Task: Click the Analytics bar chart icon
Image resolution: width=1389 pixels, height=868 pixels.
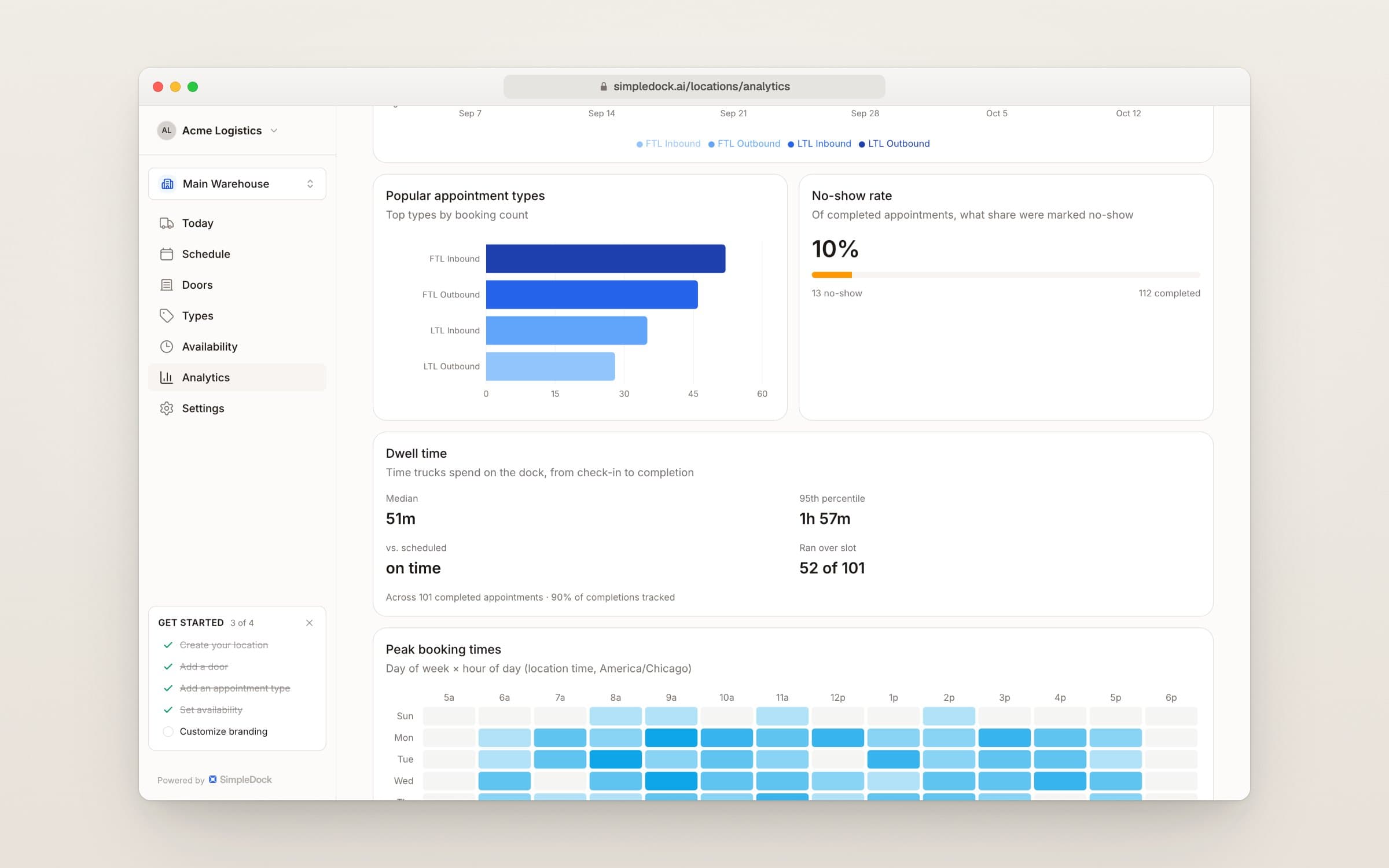Action: click(167, 377)
